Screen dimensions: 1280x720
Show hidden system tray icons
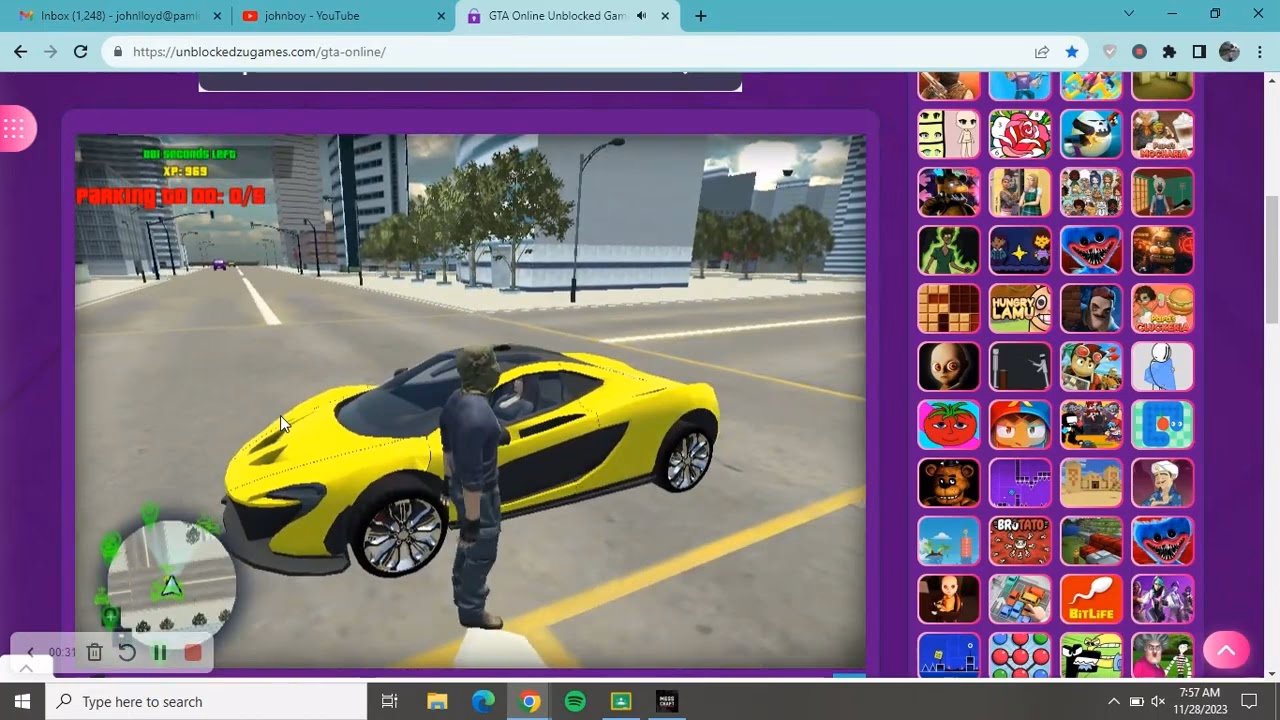pyautogui.click(x=1114, y=701)
